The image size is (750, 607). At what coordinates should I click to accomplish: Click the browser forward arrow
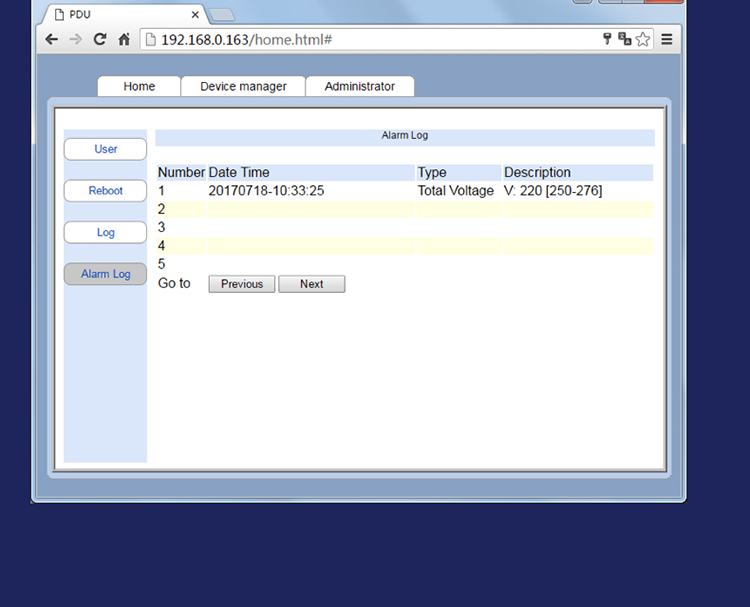(x=76, y=39)
